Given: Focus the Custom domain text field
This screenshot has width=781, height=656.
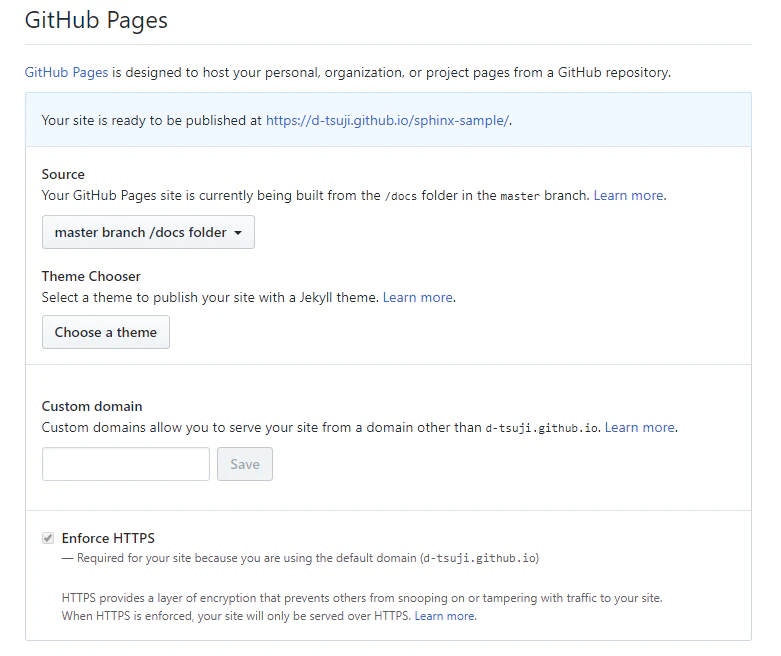Looking at the screenshot, I should pyautogui.click(x=126, y=464).
